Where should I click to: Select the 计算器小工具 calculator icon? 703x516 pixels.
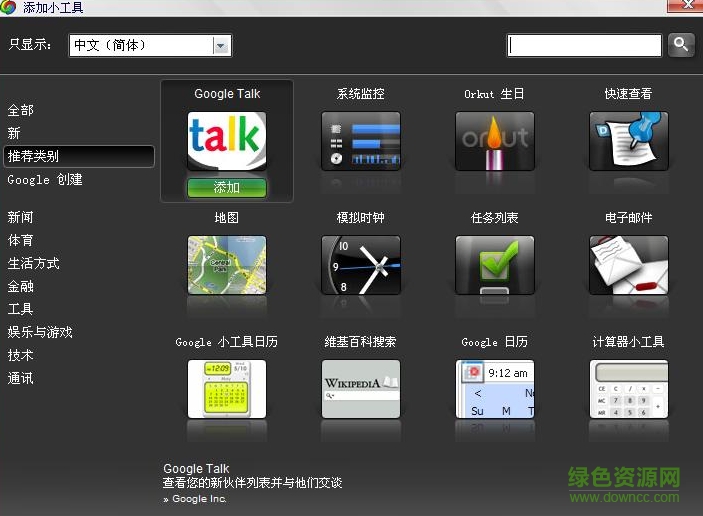(x=629, y=389)
